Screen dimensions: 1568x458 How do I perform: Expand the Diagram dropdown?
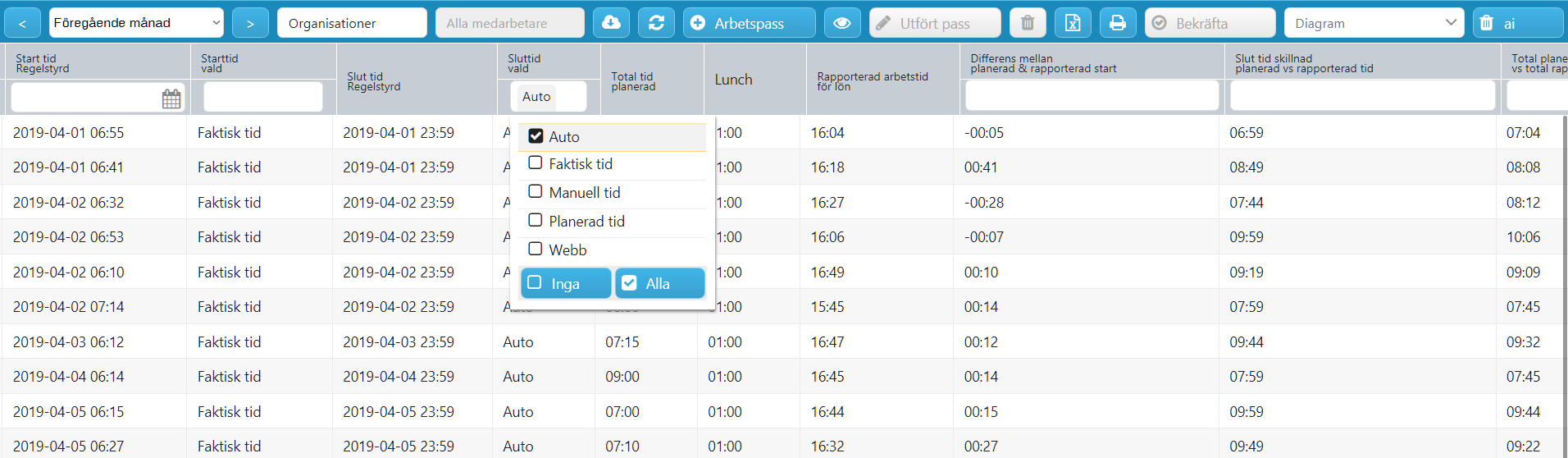tap(1374, 23)
